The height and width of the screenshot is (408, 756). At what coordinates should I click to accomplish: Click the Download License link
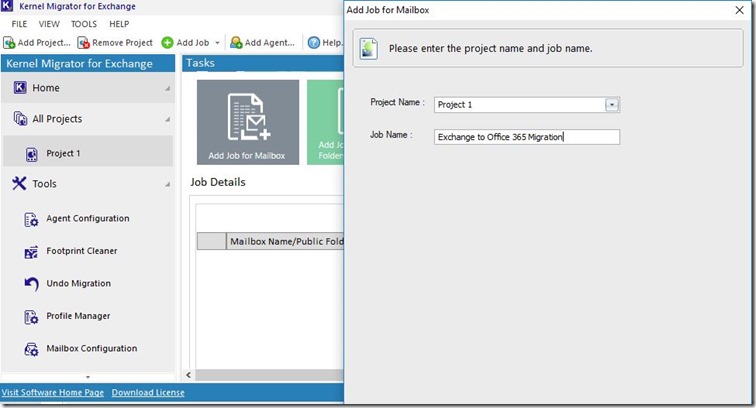(148, 393)
